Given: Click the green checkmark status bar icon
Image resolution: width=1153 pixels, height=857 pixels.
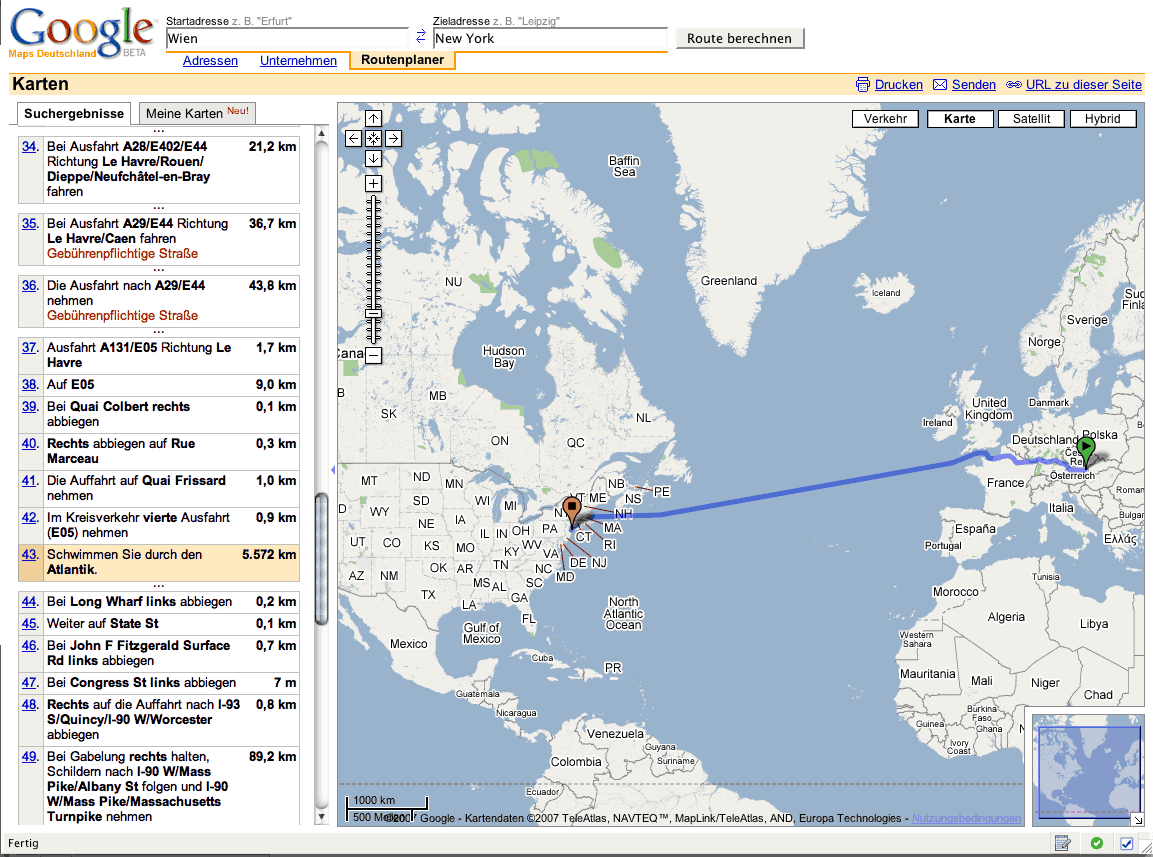Looking at the screenshot, I should point(1096,843).
